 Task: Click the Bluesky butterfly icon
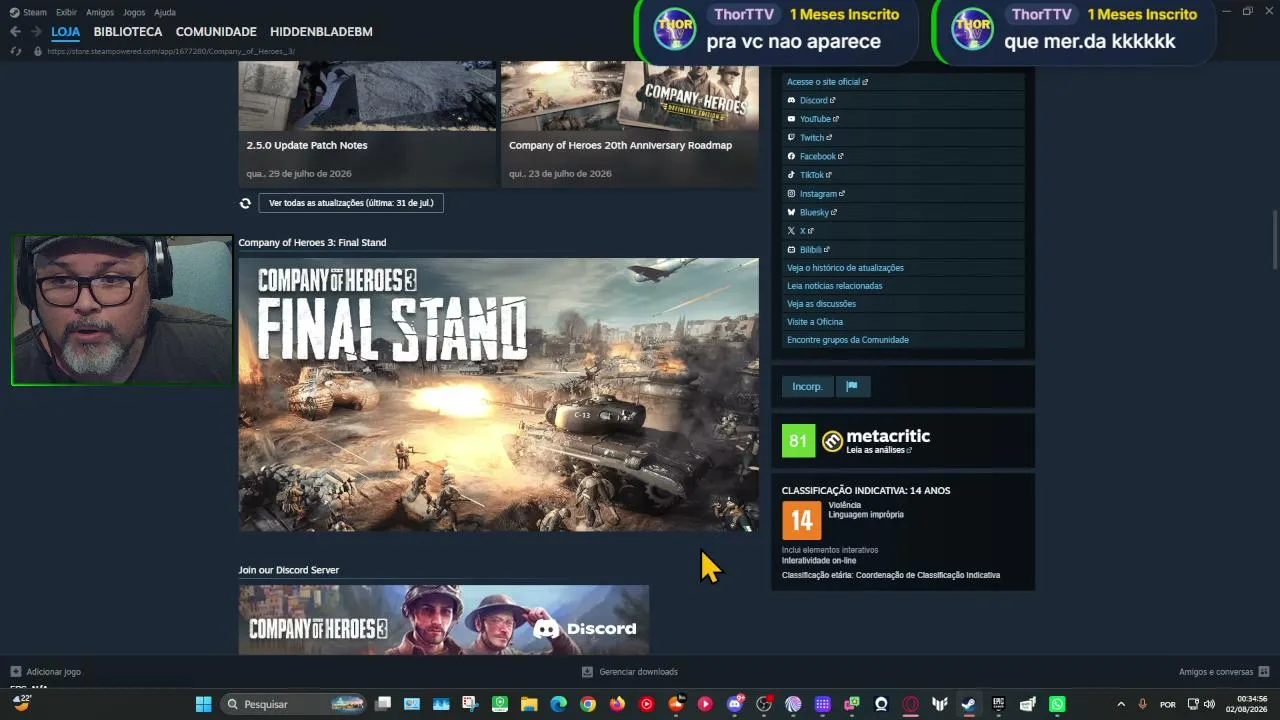pos(791,212)
